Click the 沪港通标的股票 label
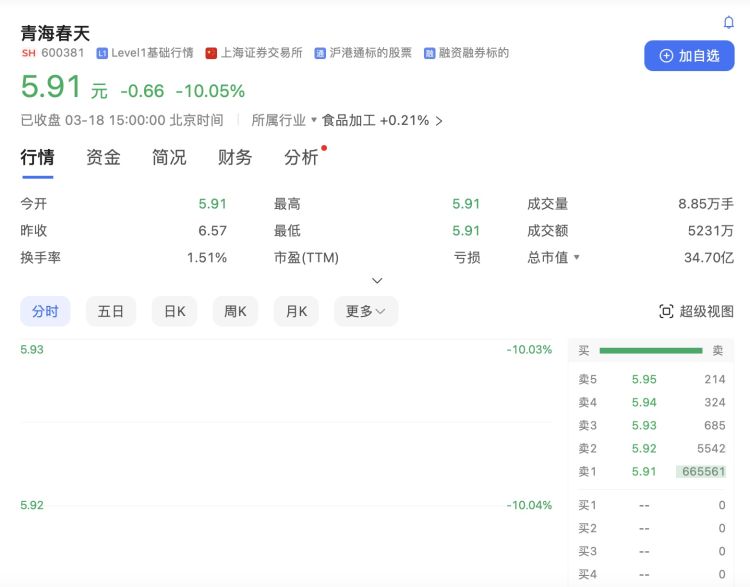 click(x=370, y=53)
